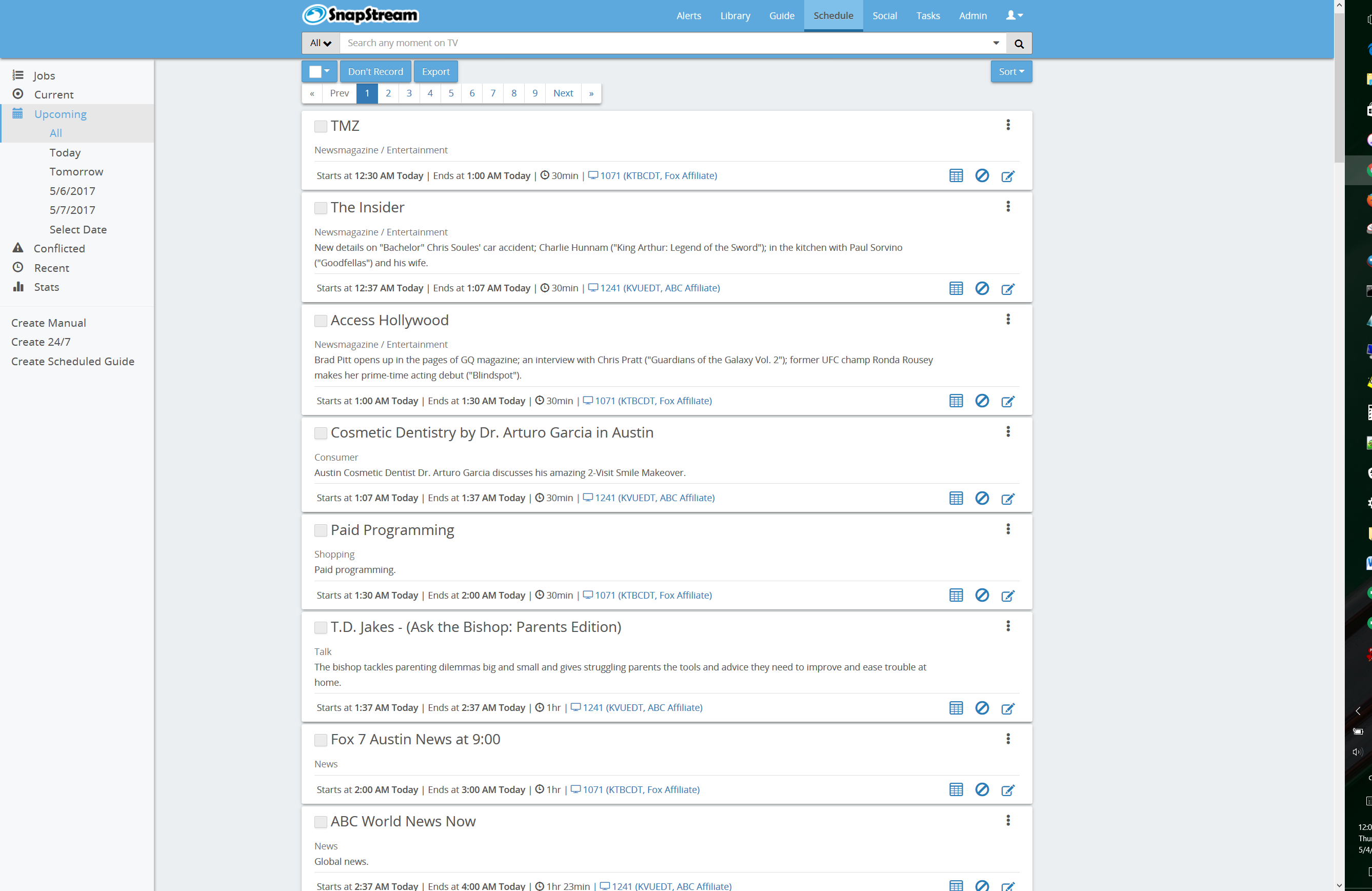
Task: Edit Fox 7 Austin News recording
Action: (x=1008, y=790)
